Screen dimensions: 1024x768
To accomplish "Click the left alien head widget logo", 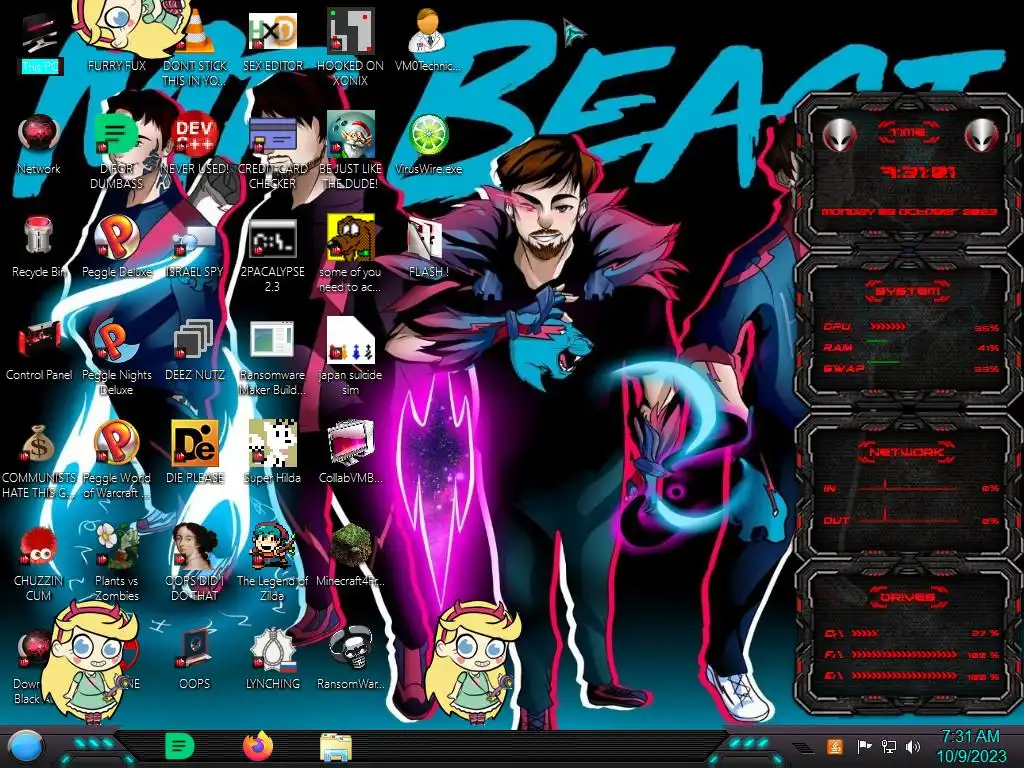I will point(839,136).
